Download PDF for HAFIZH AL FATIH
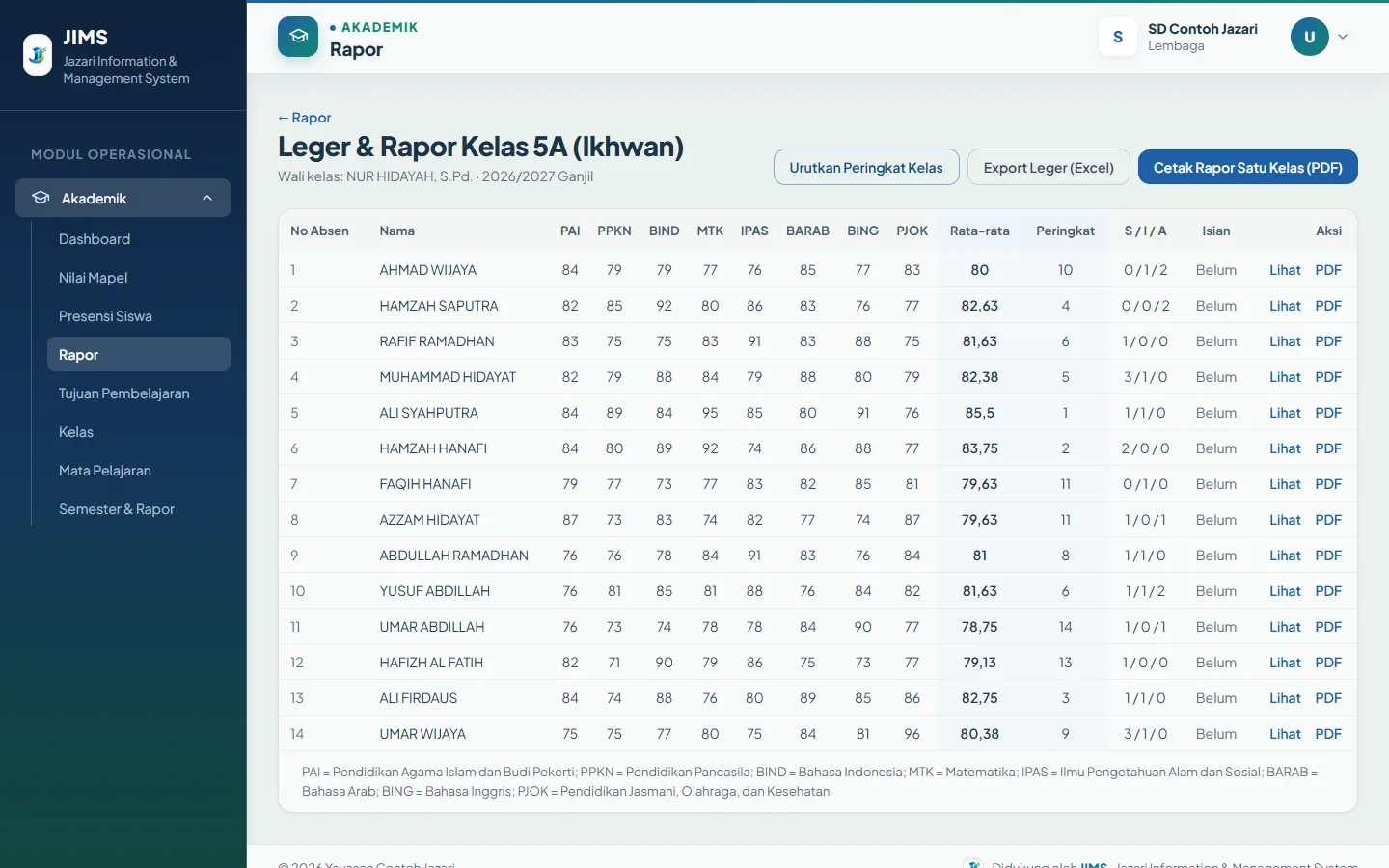 point(1328,663)
